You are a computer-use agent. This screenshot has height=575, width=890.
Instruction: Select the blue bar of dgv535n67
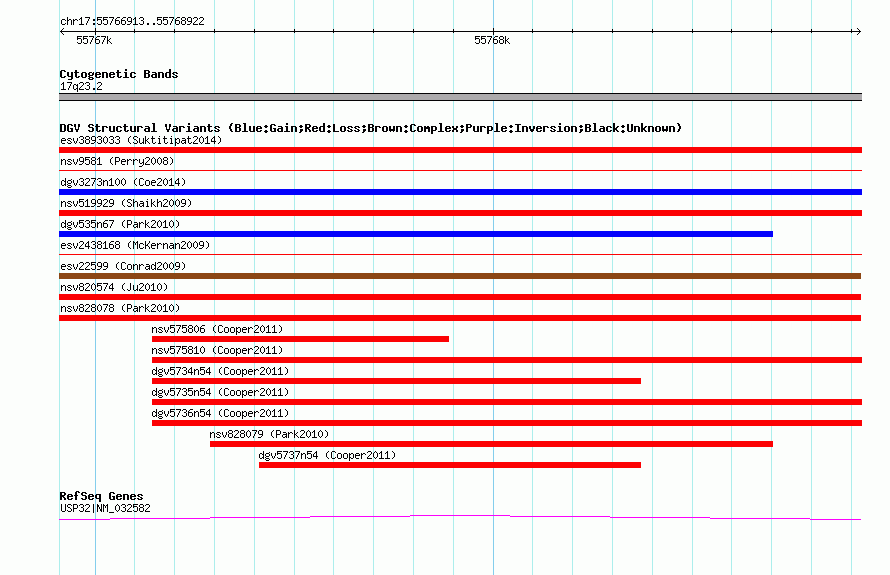(x=416, y=234)
